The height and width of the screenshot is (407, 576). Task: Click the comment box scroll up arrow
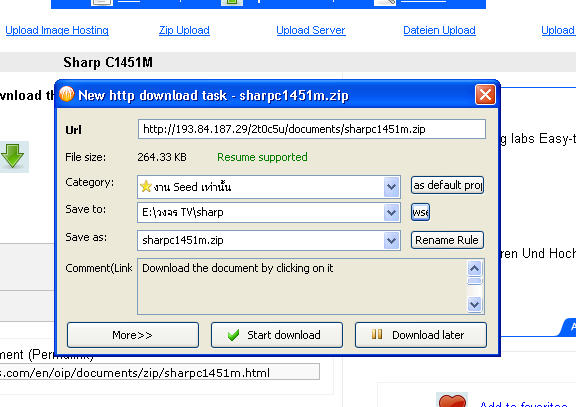pos(474,268)
